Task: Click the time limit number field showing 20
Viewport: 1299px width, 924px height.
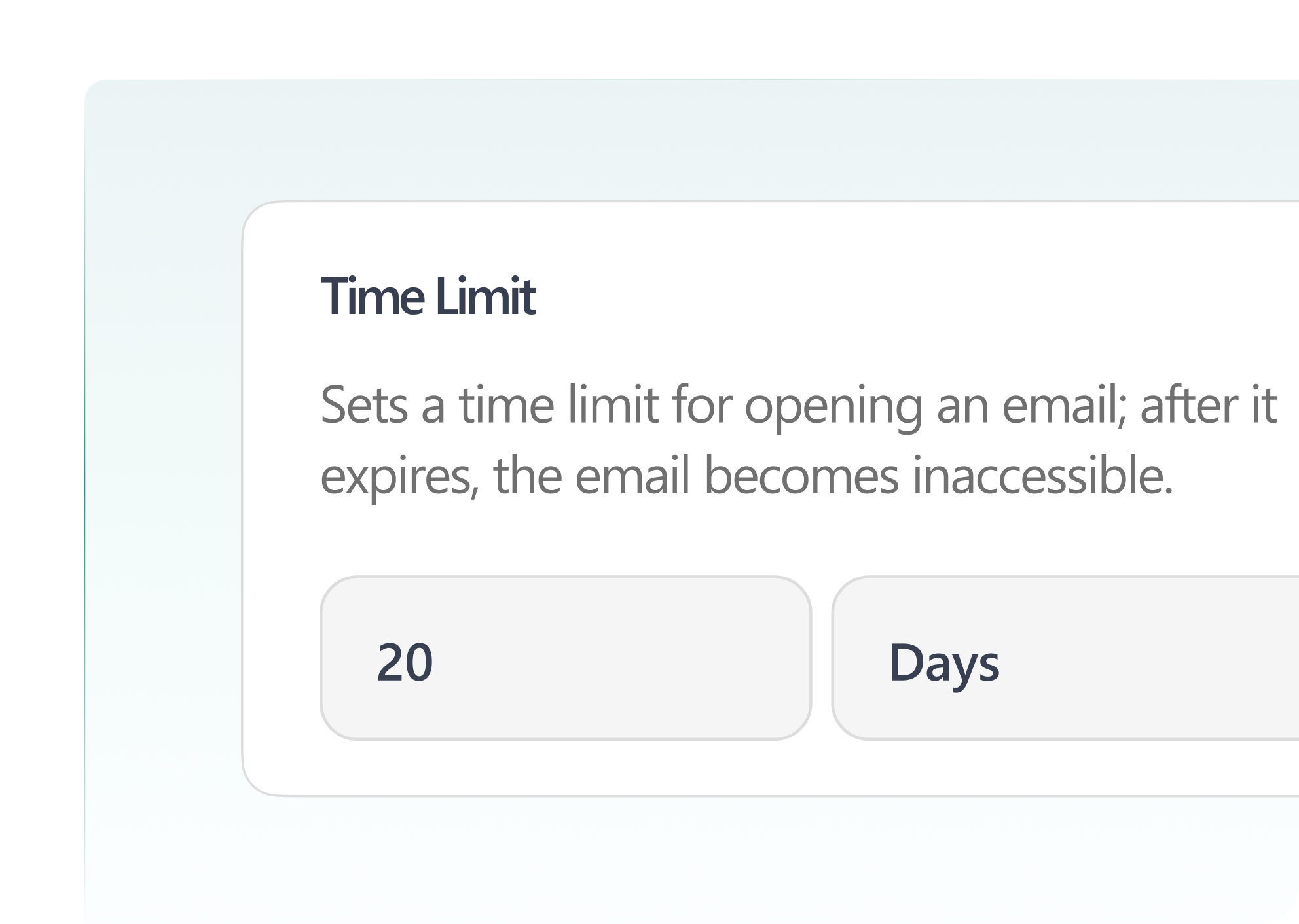Action: tap(564, 658)
